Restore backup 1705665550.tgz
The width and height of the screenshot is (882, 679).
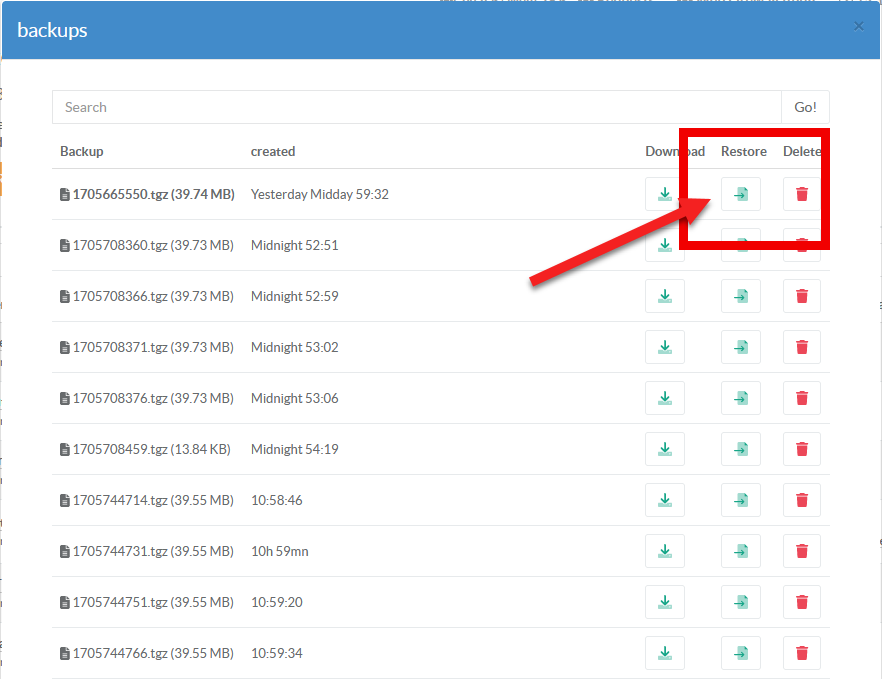point(740,194)
